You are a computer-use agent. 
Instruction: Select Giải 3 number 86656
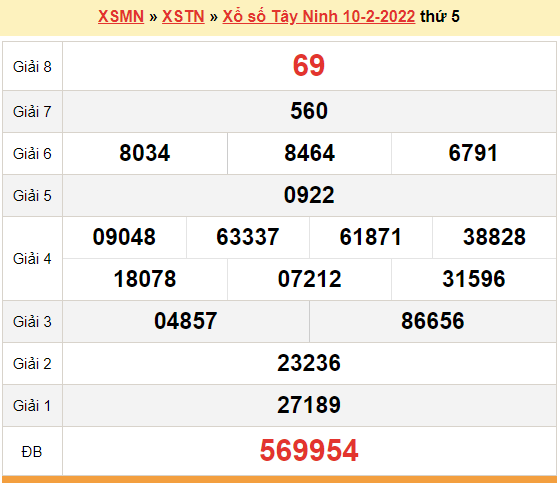click(x=432, y=321)
